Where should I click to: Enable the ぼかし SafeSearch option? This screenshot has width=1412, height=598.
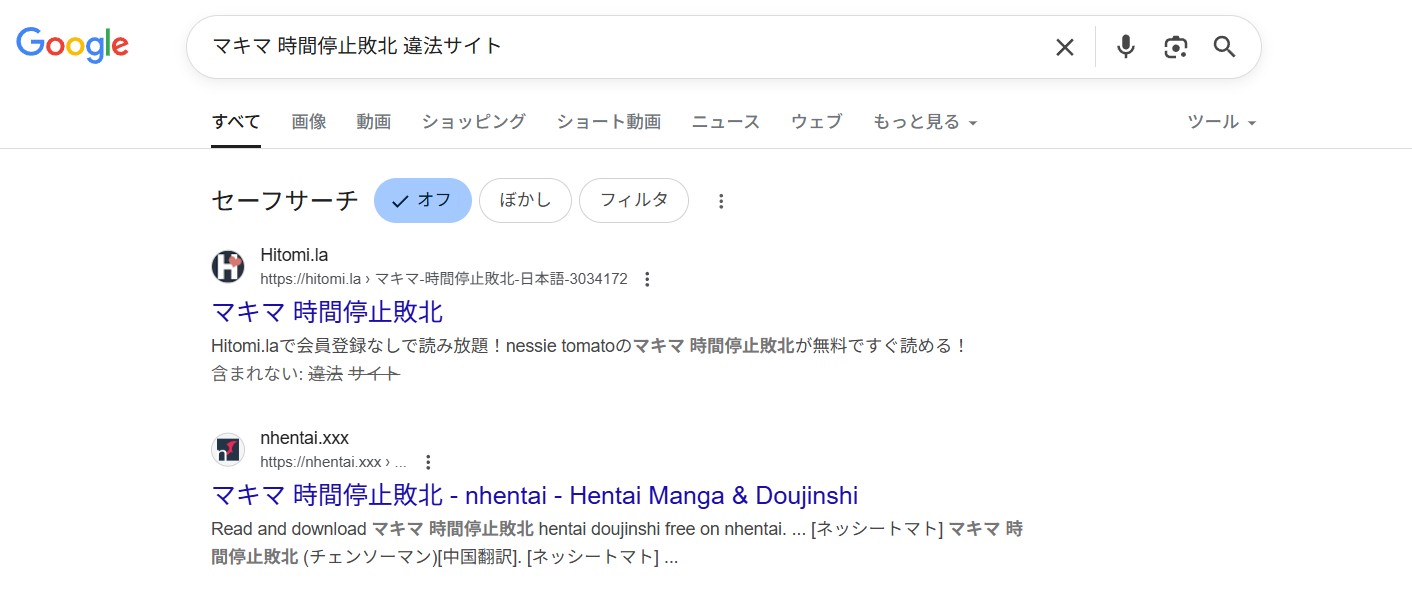tap(525, 200)
